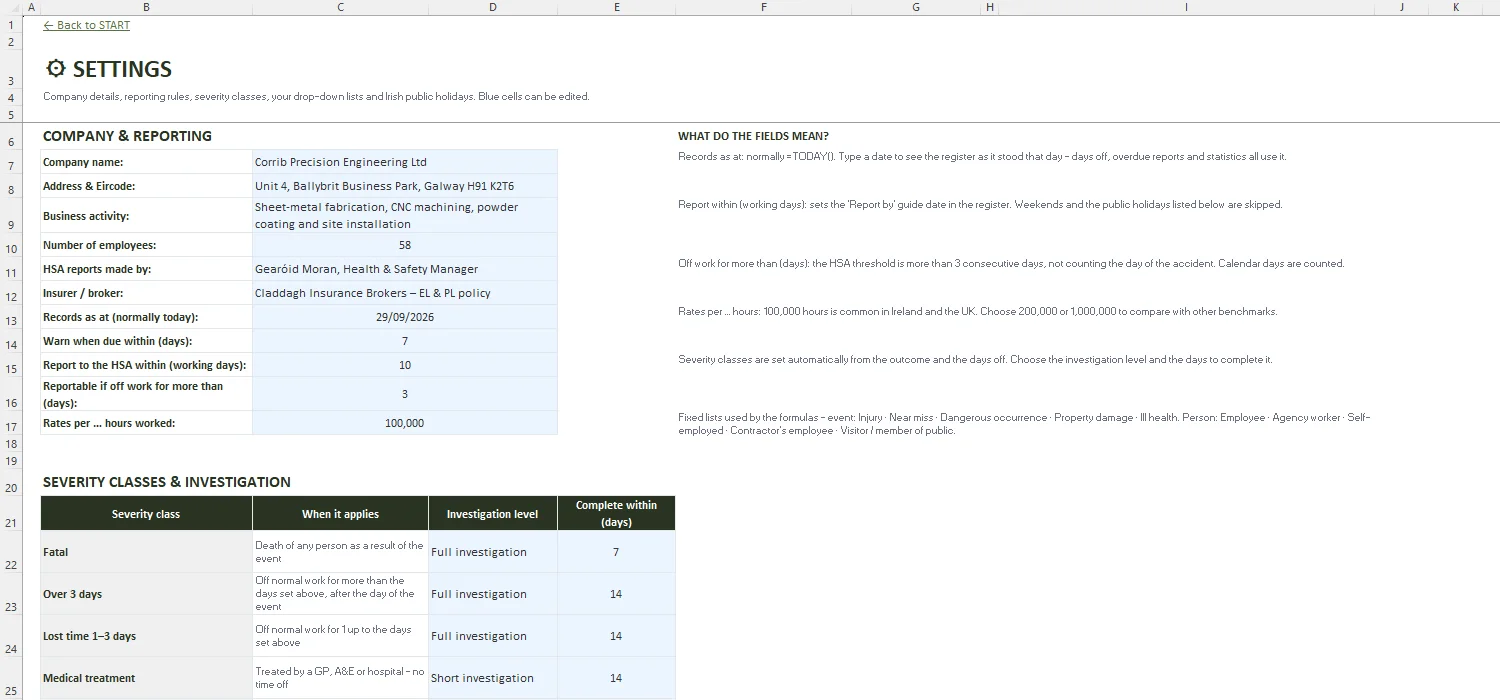Click the Death of any person description cell
Viewport: 1500px width, 700px height.
(x=340, y=552)
